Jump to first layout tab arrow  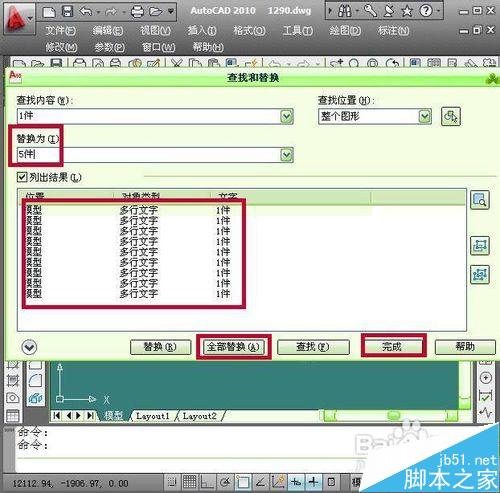pos(57,416)
